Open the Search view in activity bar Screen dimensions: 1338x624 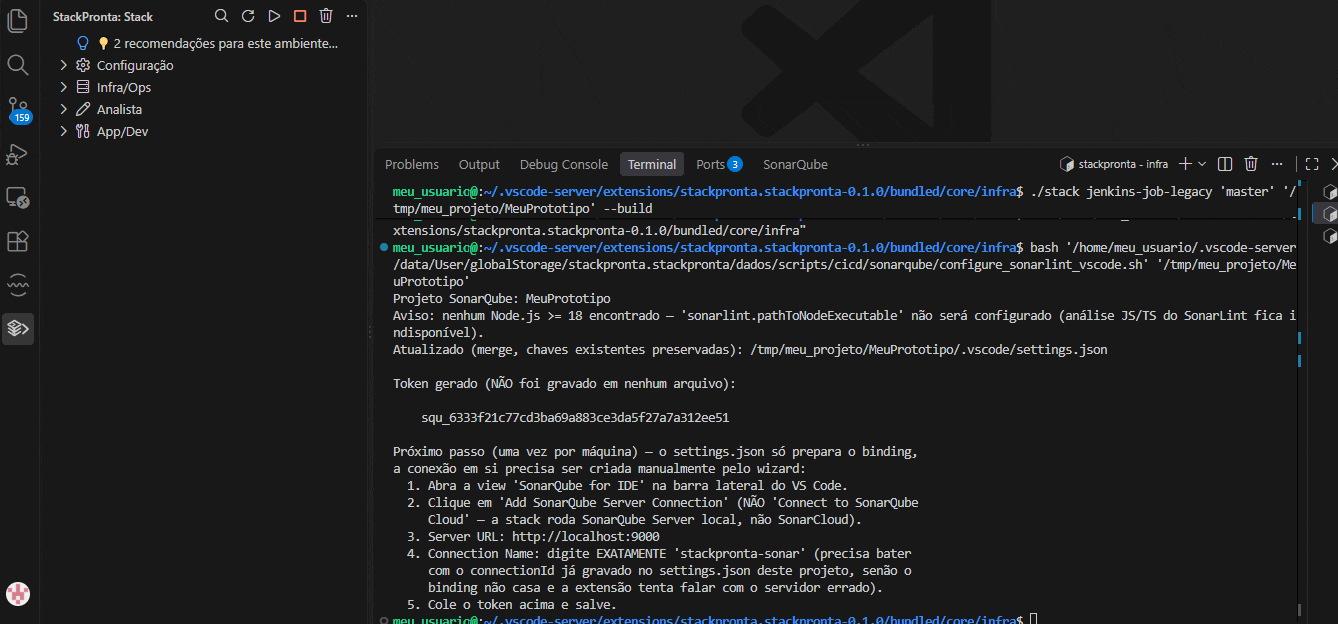pos(17,65)
